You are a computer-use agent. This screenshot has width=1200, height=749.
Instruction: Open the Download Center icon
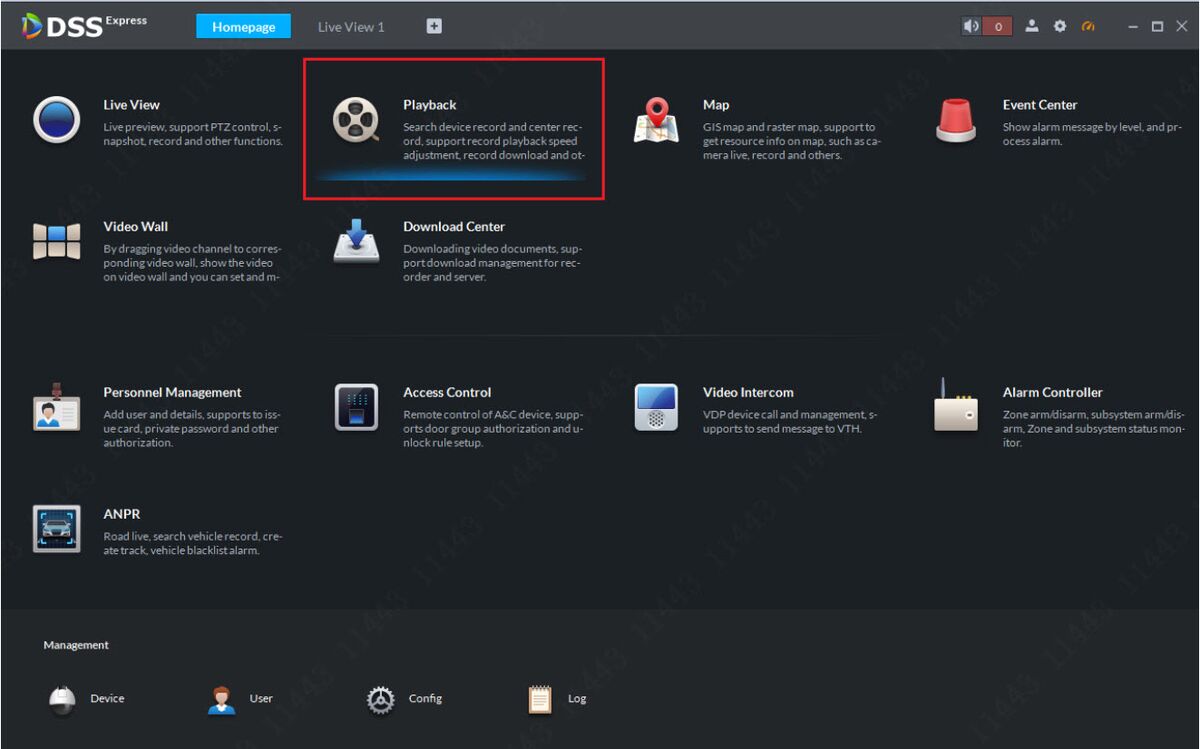(356, 241)
